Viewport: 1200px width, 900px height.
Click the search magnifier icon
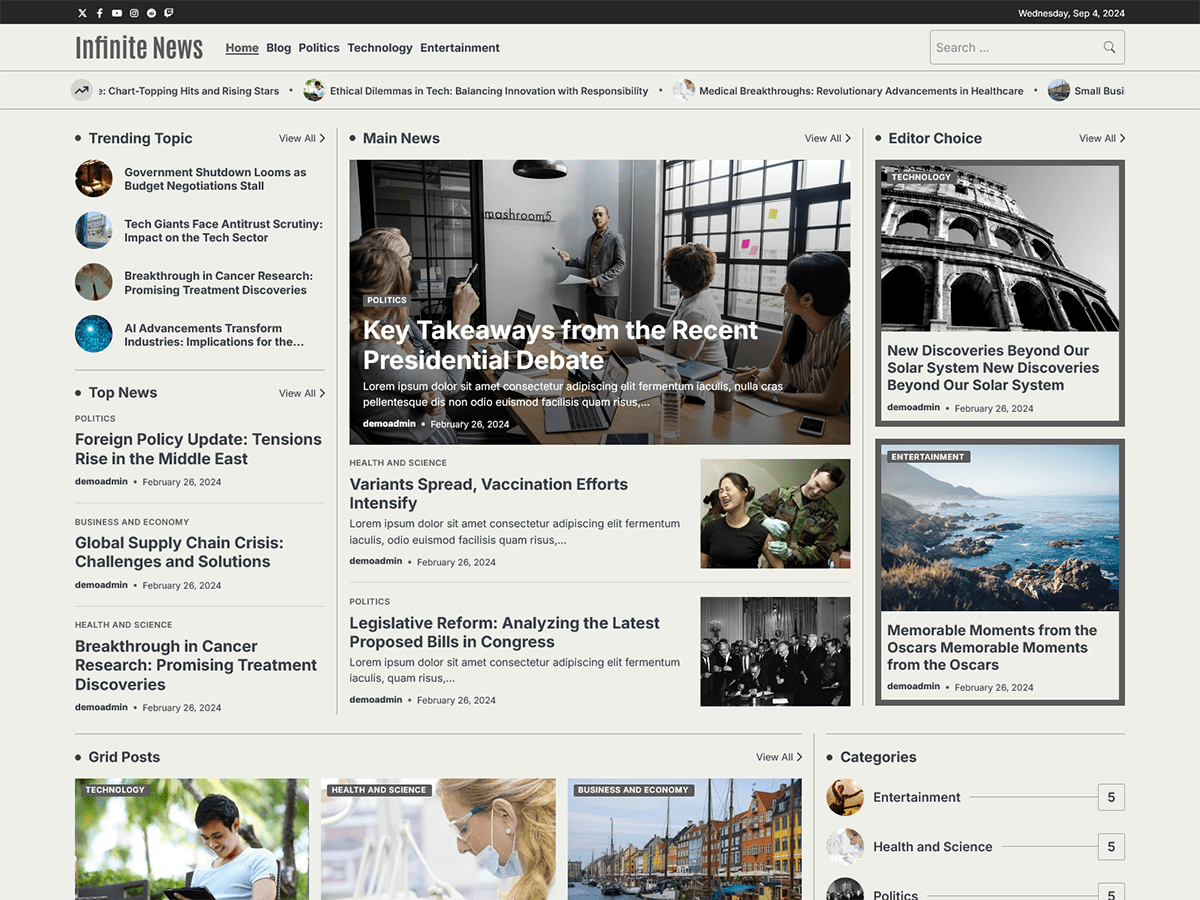[1109, 46]
